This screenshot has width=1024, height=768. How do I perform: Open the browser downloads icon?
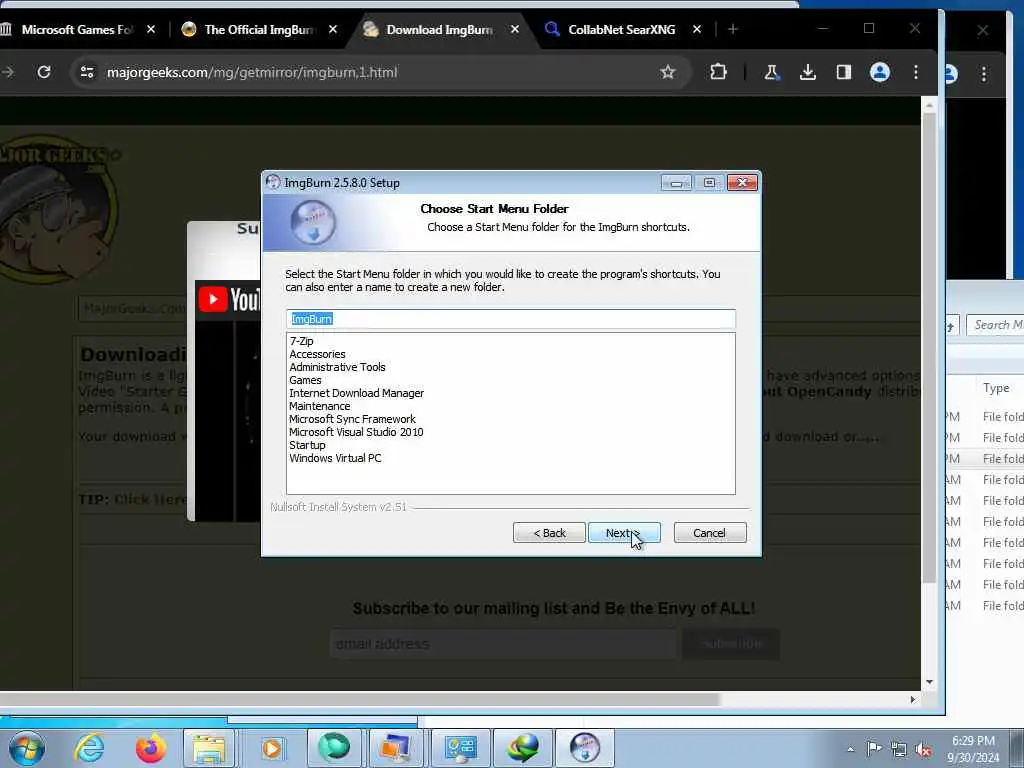[x=808, y=72]
